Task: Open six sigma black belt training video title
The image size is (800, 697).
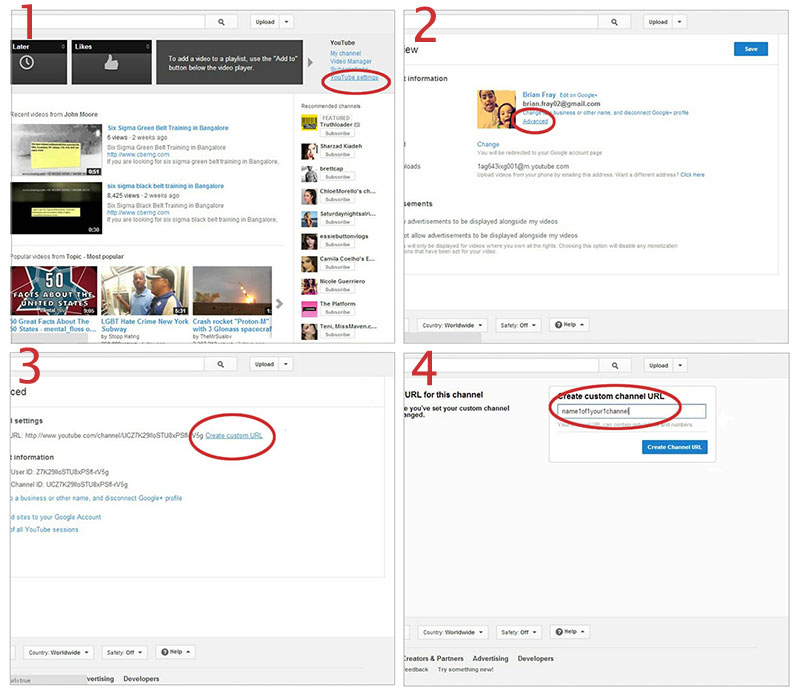Action: click(165, 186)
